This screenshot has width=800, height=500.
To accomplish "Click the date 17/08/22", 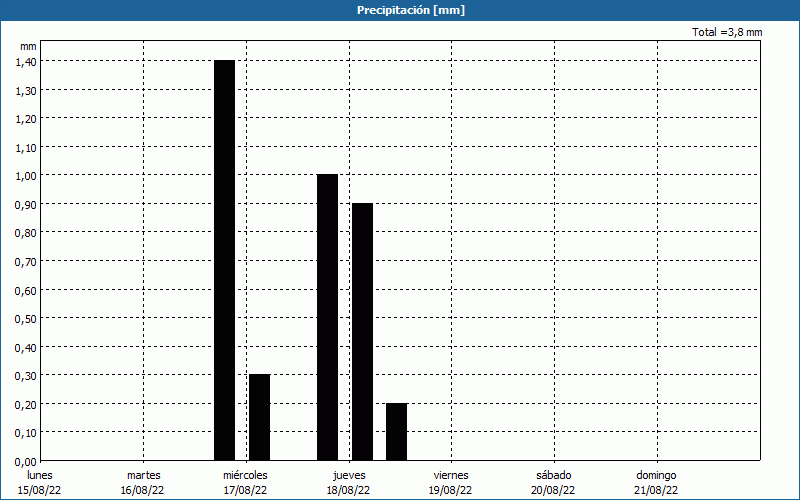I will pyautogui.click(x=245, y=490).
